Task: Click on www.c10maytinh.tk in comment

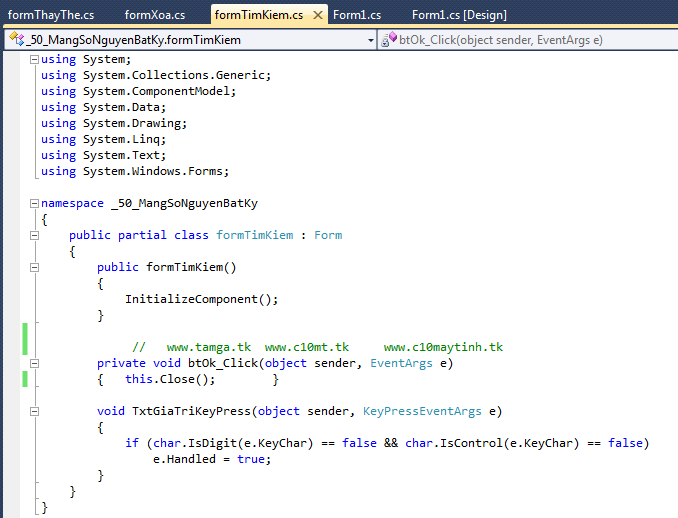Action: click(x=443, y=347)
